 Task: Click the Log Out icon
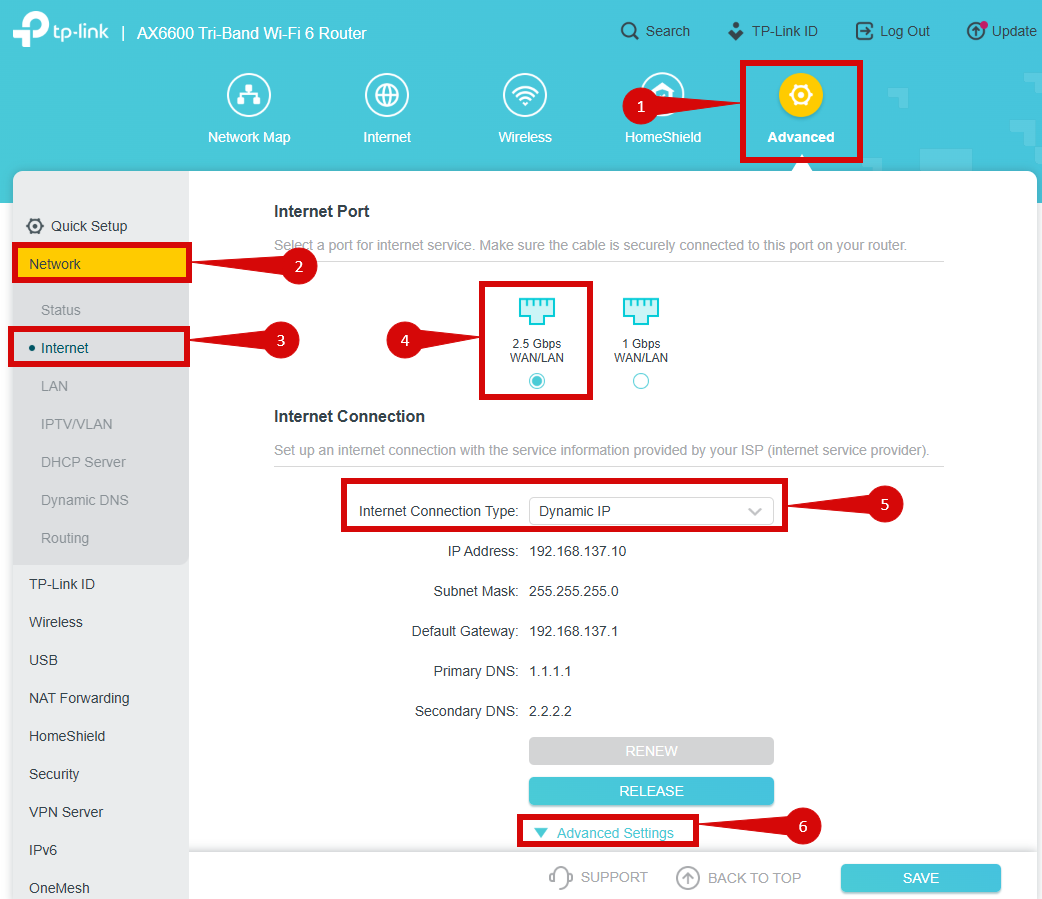tap(865, 31)
